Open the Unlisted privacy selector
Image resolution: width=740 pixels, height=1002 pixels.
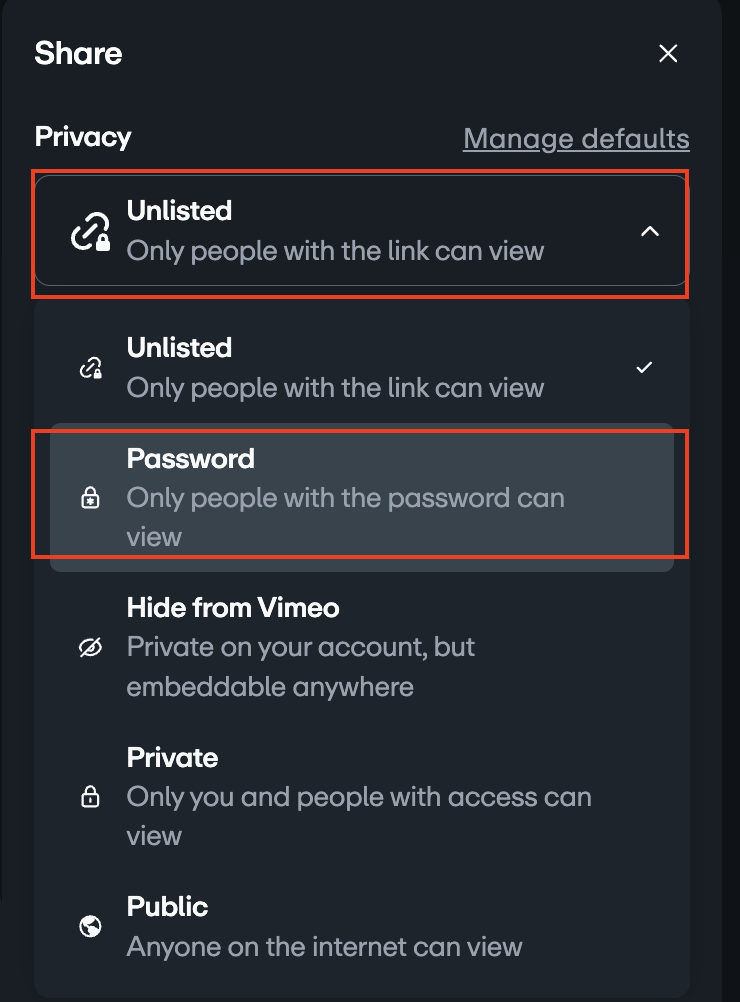(360, 230)
